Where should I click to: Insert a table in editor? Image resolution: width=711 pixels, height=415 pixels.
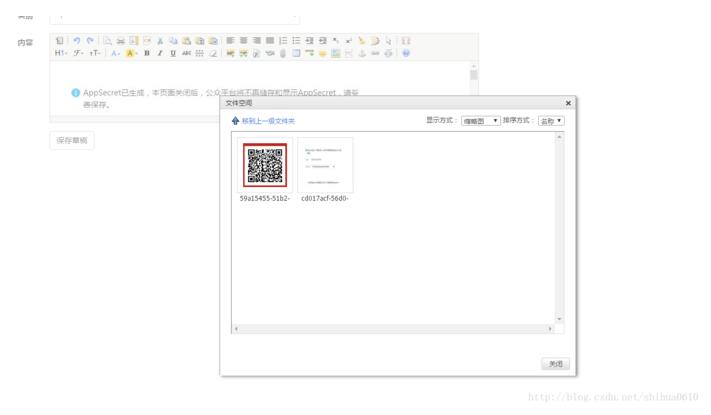[296, 53]
